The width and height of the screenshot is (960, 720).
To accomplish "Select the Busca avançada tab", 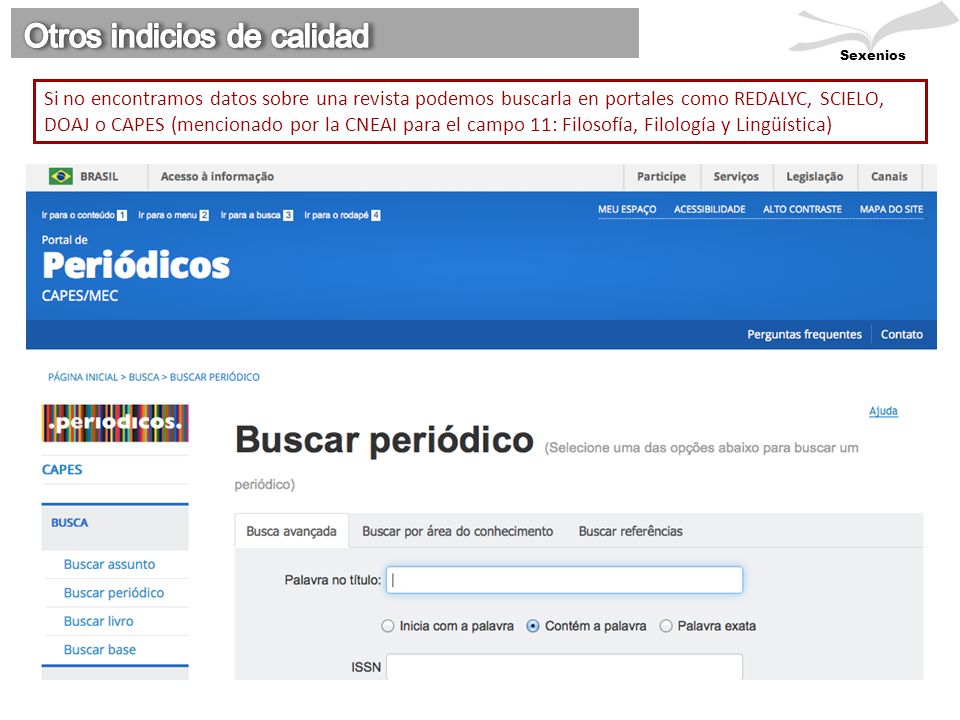I will point(291,531).
